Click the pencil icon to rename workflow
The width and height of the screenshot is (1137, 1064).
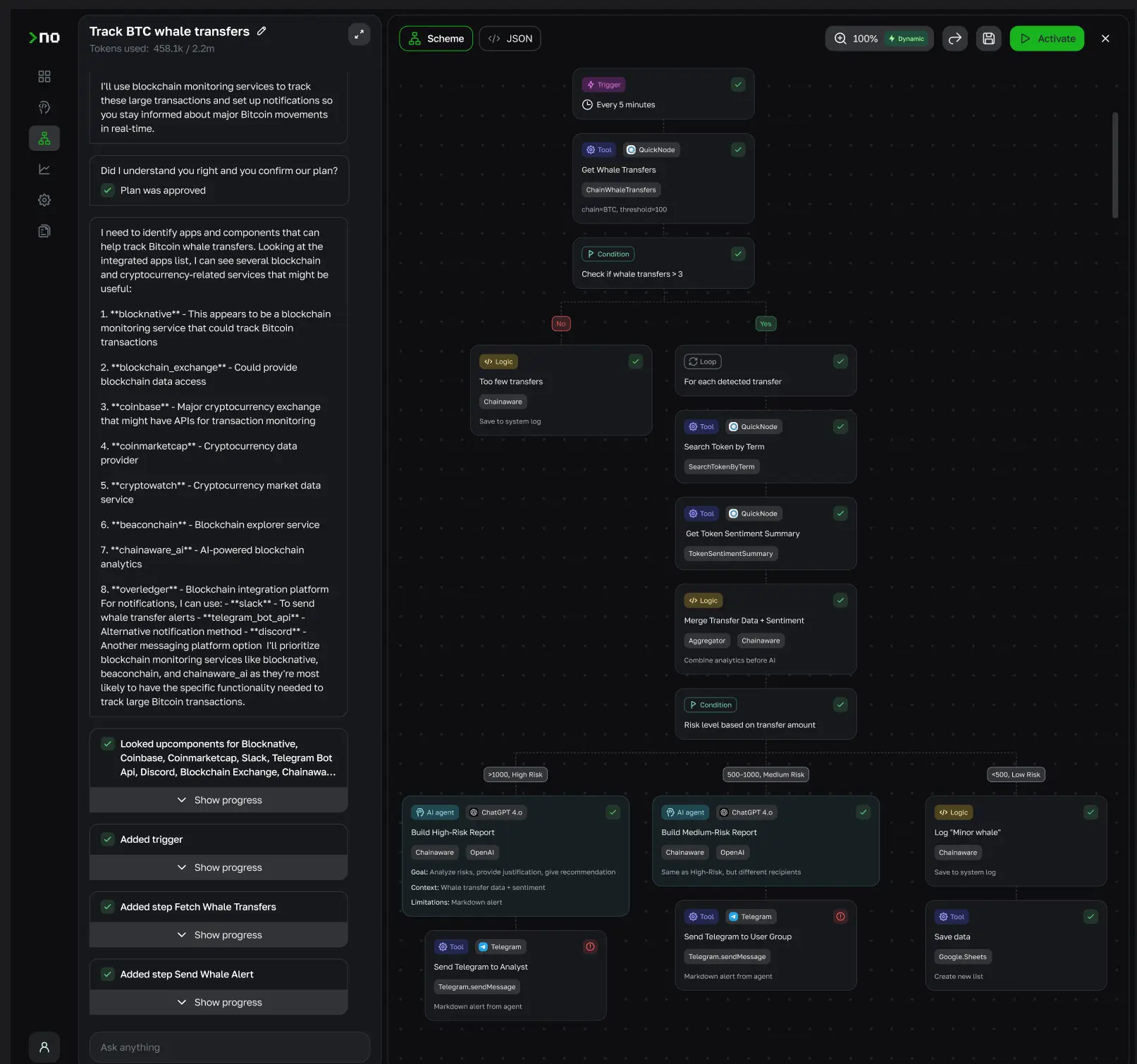262,31
